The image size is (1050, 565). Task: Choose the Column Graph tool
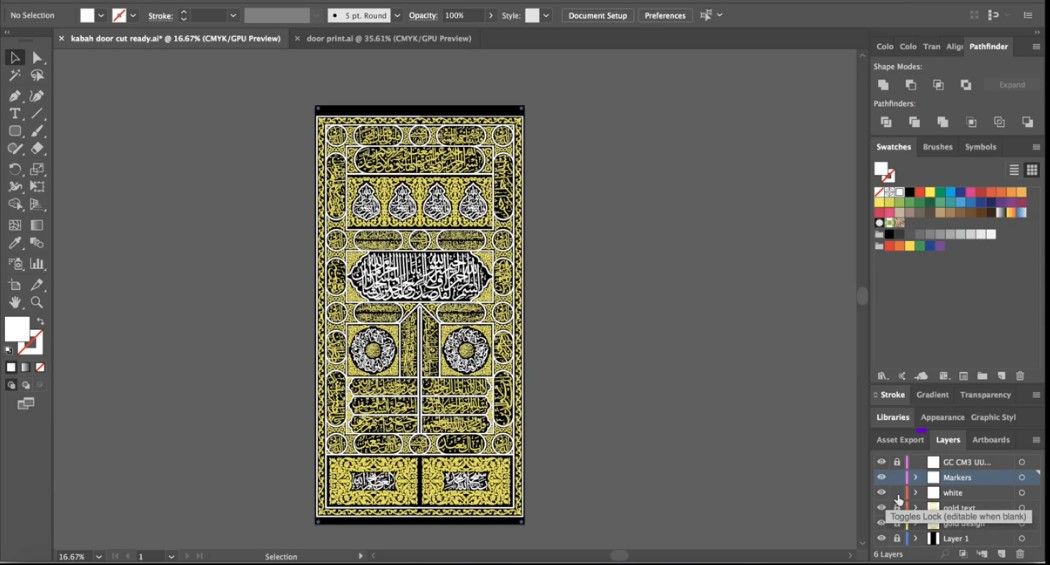(x=37, y=264)
